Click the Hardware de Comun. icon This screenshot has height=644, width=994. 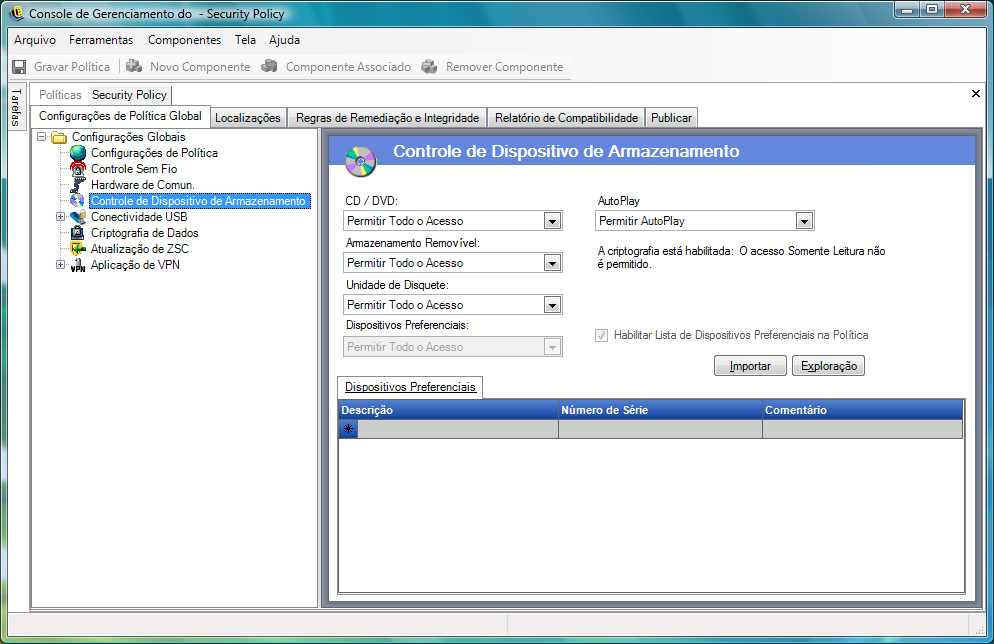click(x=78, y=185)
